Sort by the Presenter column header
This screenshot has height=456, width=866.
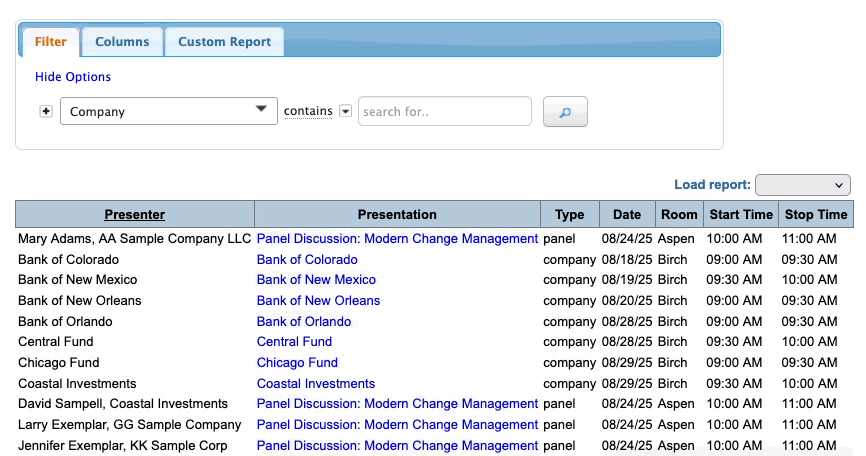[135, 214]
